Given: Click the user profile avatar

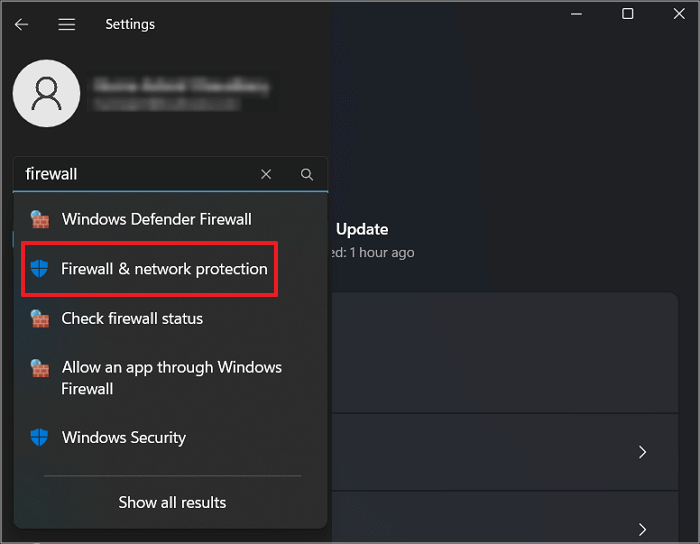Looking at the screenshot, I should point(46,93).
